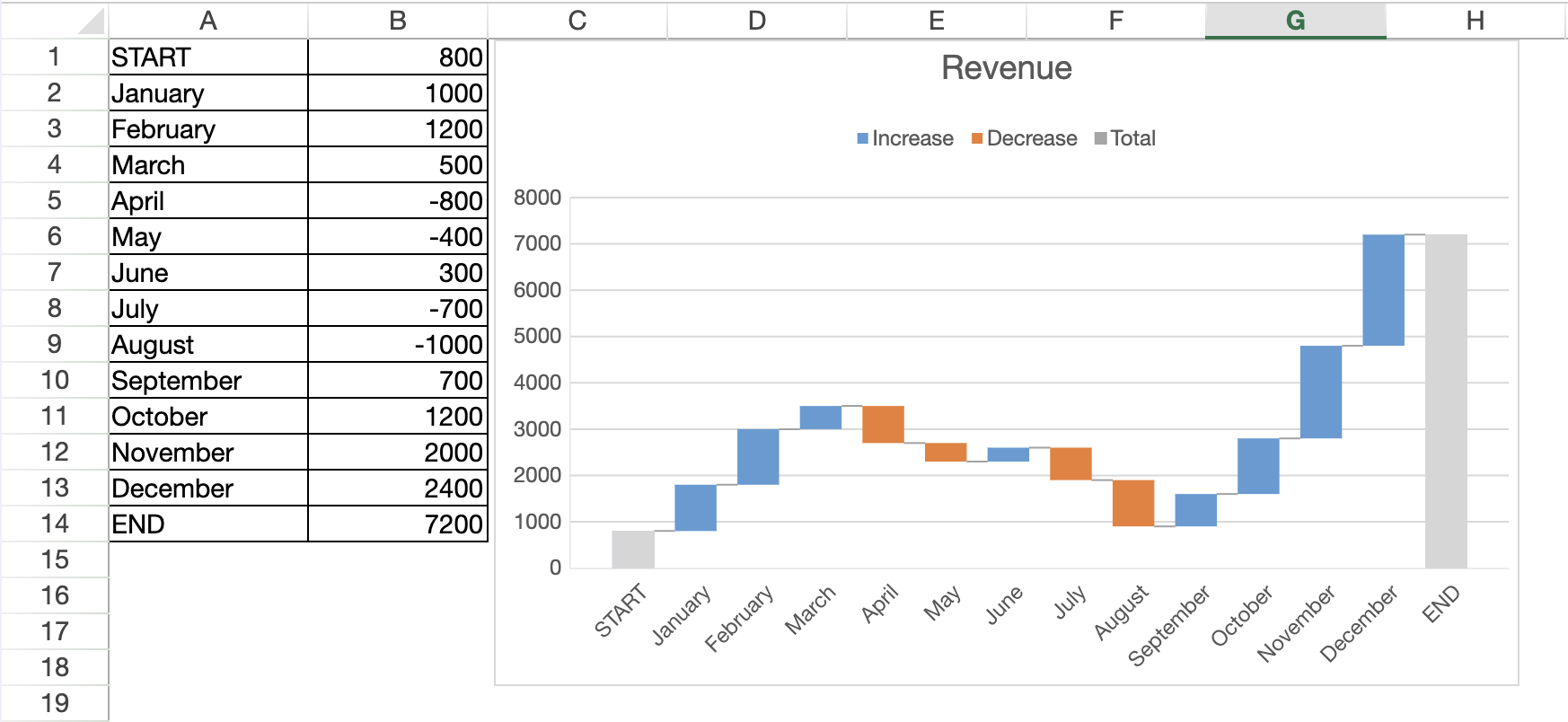This screenshot has height=722, width=1568.
Task: Select the orange Decrease legend swatch
Action: (x=976, y=139)
